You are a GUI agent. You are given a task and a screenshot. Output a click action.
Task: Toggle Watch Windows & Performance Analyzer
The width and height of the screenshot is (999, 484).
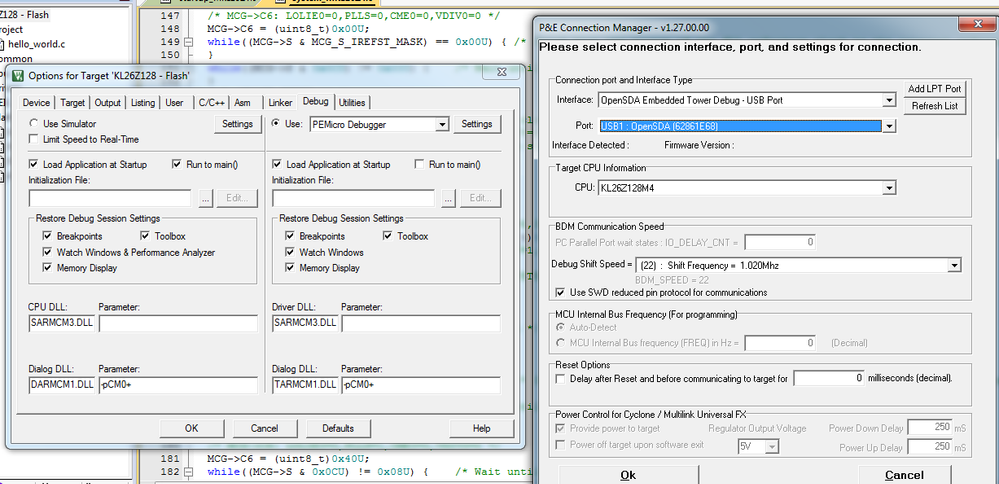[47, 252]
